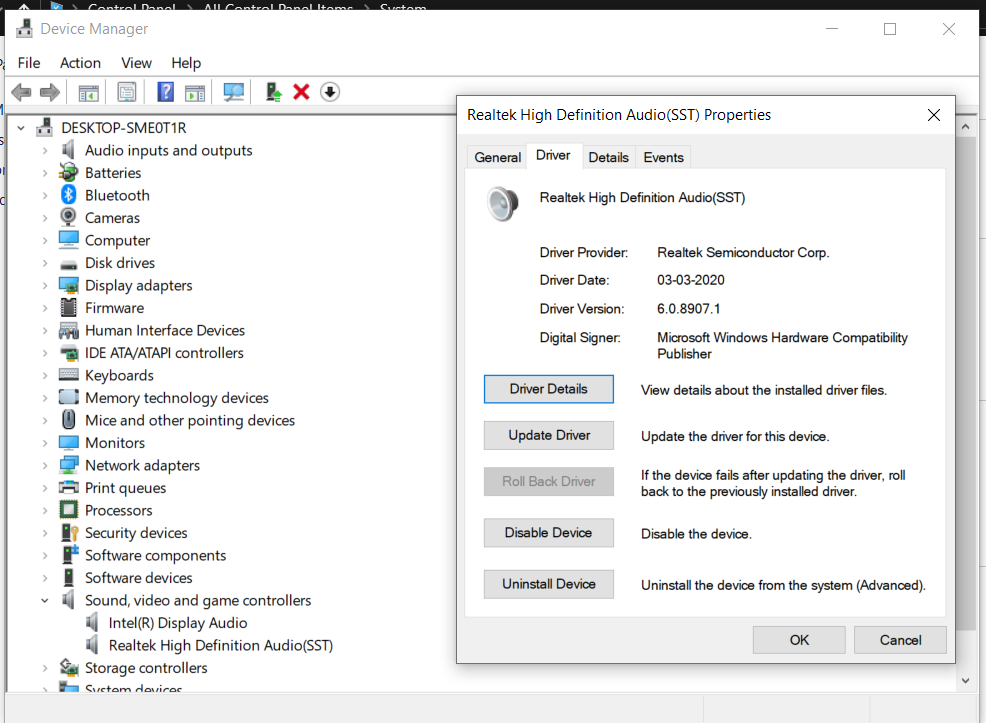The width and height of the screenshot is (986, 723).
Task: Select the Cameras category icon
Action: click(69, 218)
